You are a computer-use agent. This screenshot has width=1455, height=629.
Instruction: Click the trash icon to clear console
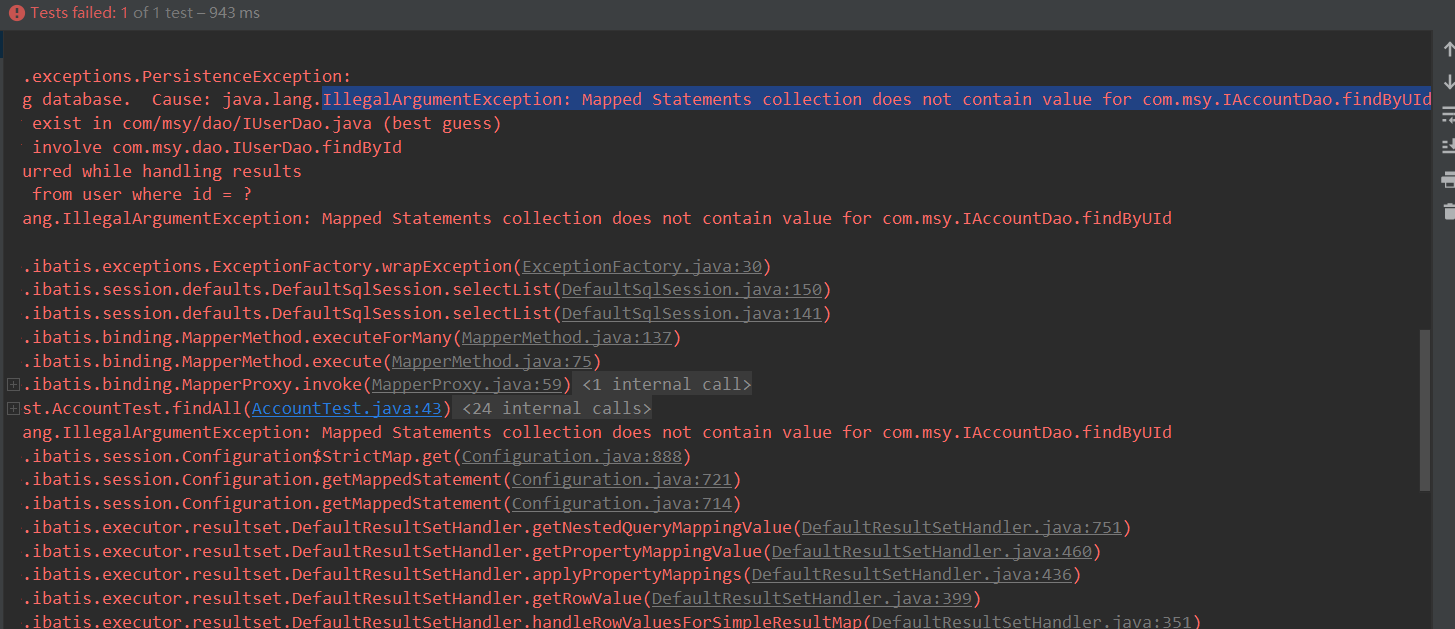(x=1448, y=211)
